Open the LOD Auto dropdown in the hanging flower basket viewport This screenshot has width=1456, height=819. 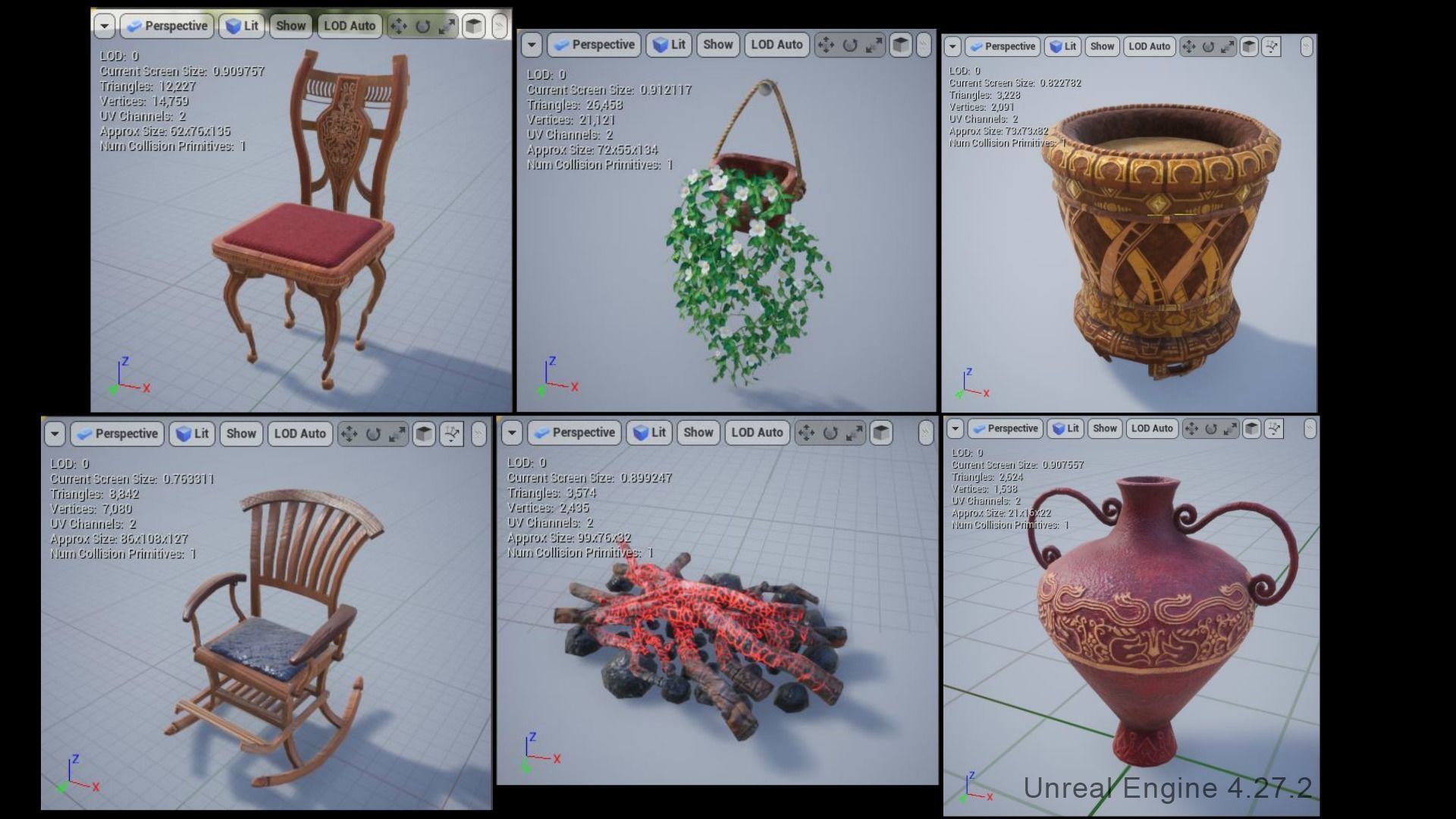click(x=777, y=45)
